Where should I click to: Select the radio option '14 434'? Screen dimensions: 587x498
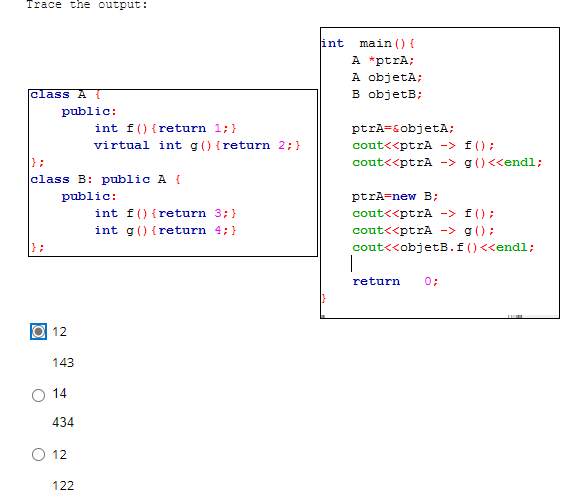[38, 395]
